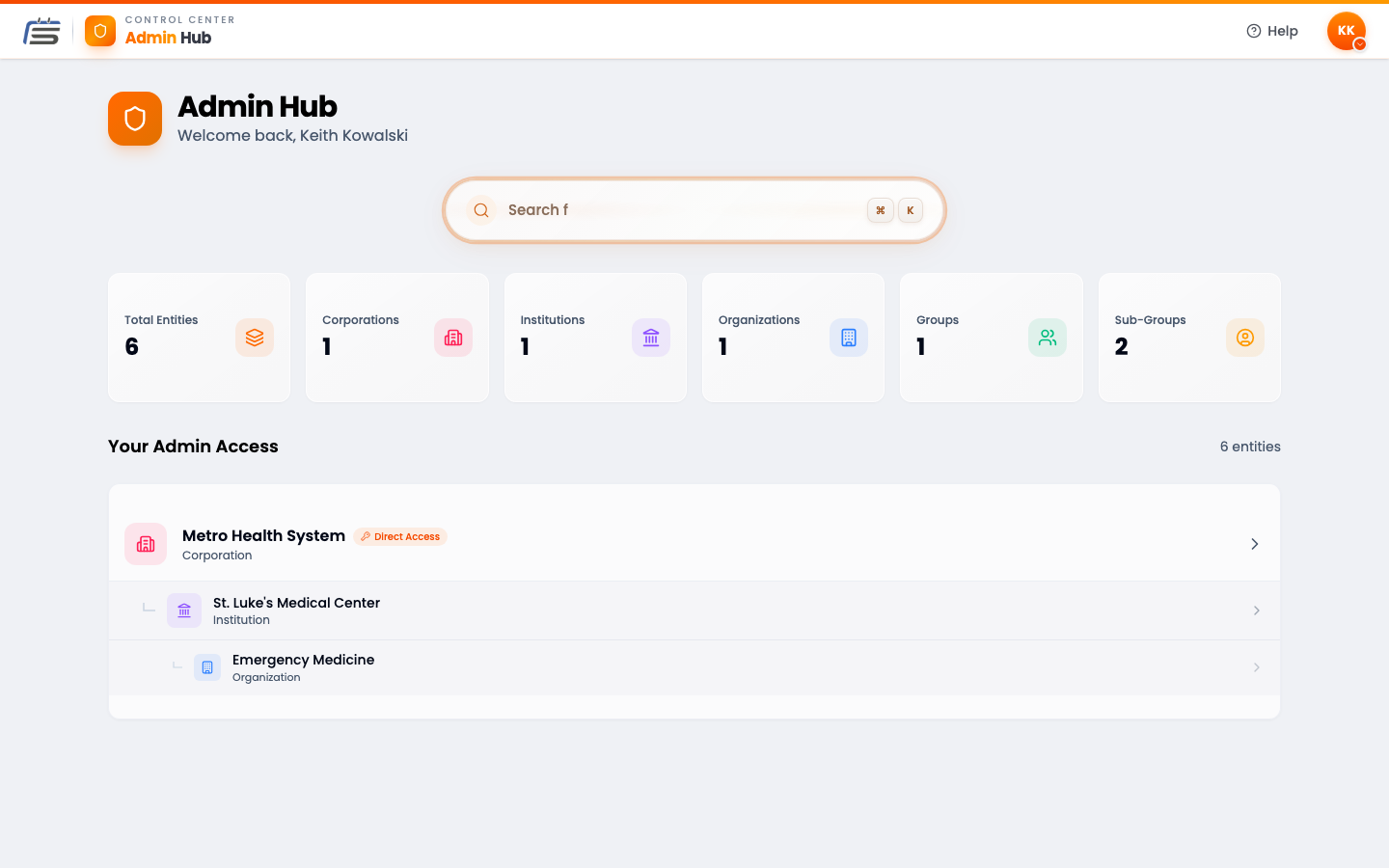Expand Metro Health System with chevron
This screenshot has width=1389, height=868.
coord(1255,544)
